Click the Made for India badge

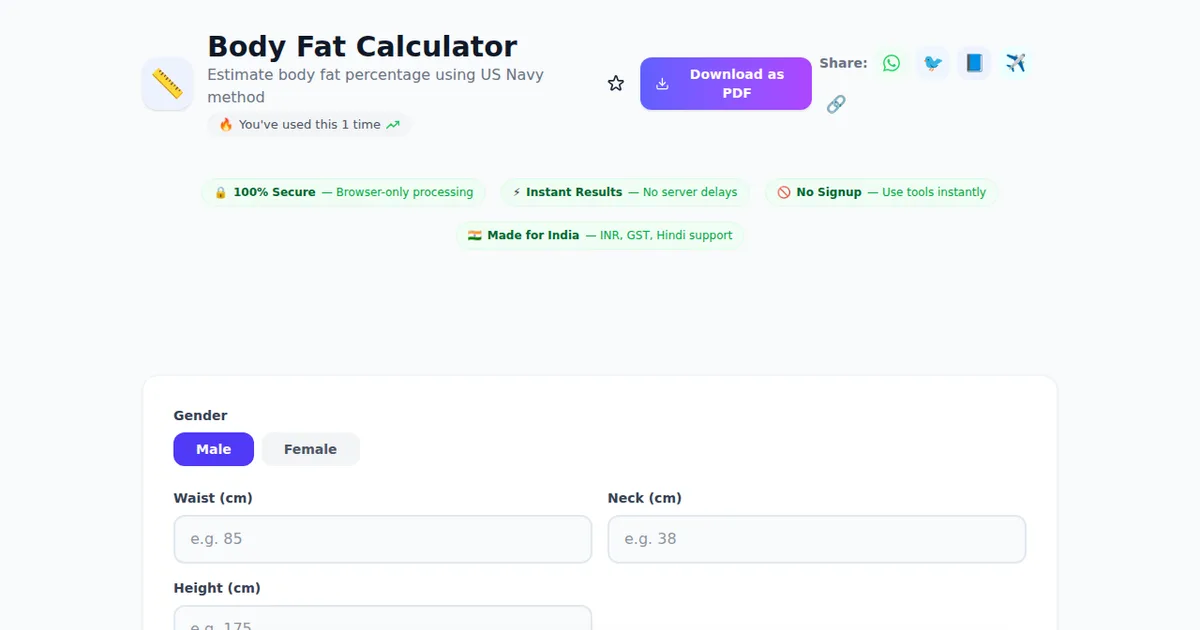tap(600, 235)
